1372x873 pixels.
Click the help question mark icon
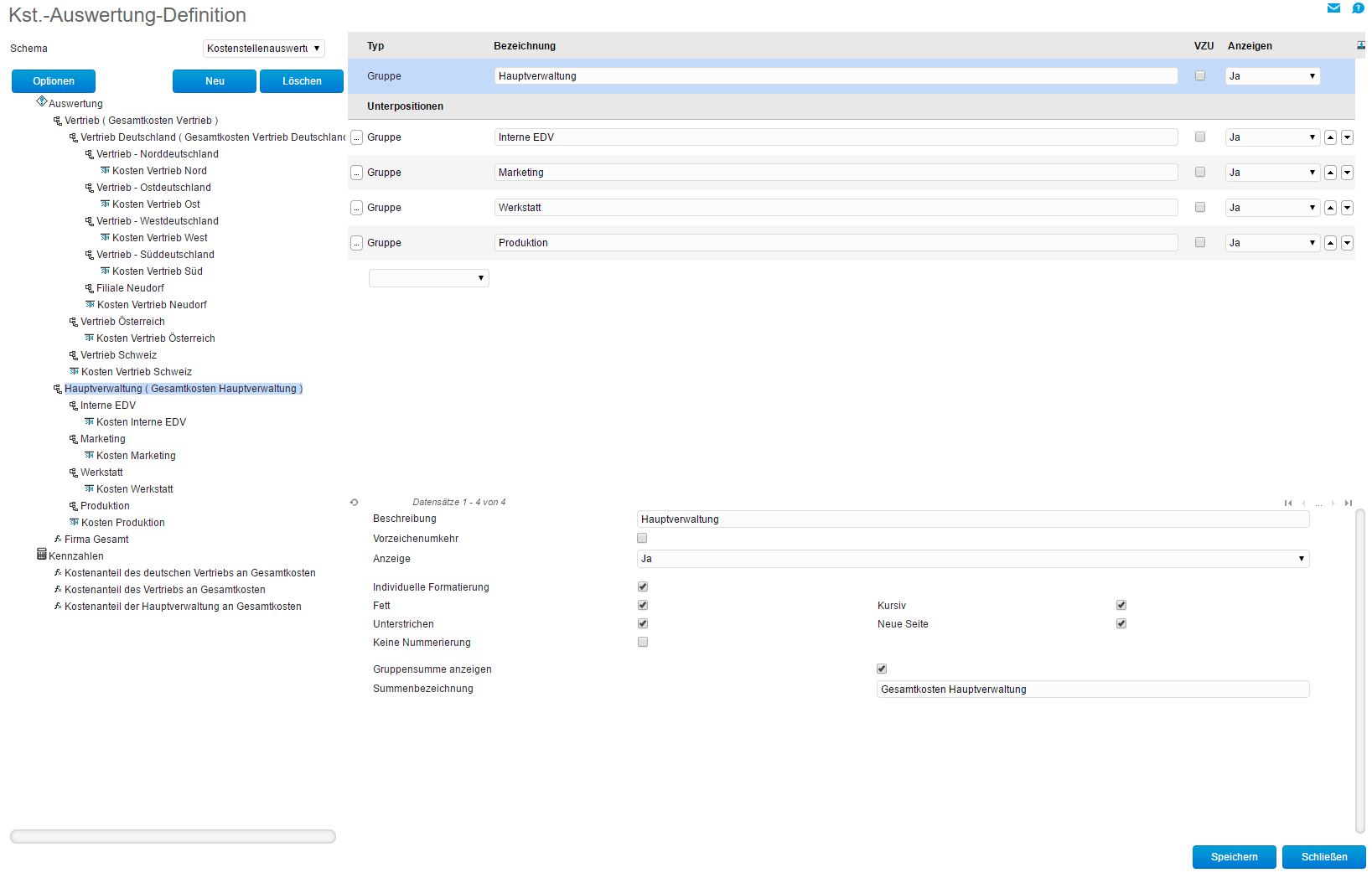[x=1358, y=8]
